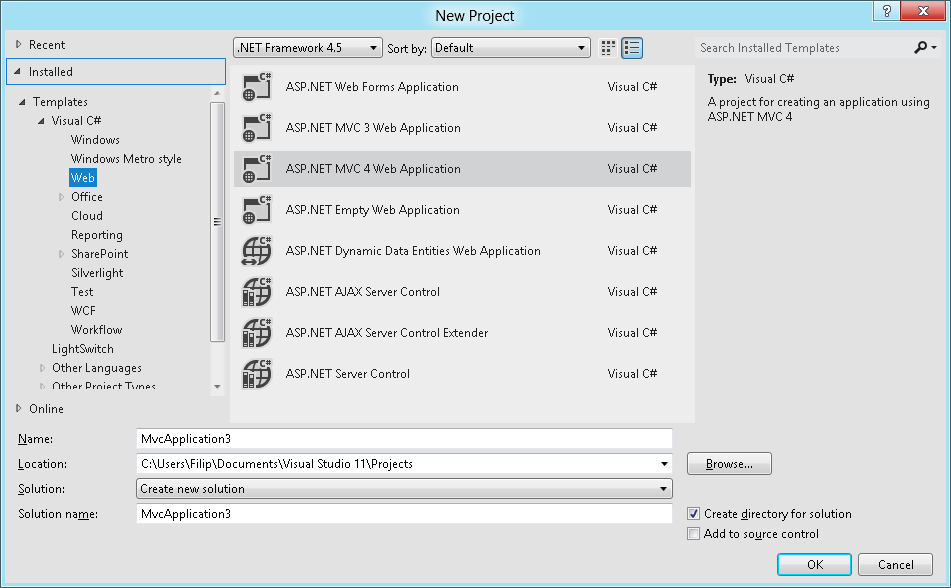This screenshot has height=588, width=951.
Task: Expand the Office tree node arrow
Action: [61, 197]
